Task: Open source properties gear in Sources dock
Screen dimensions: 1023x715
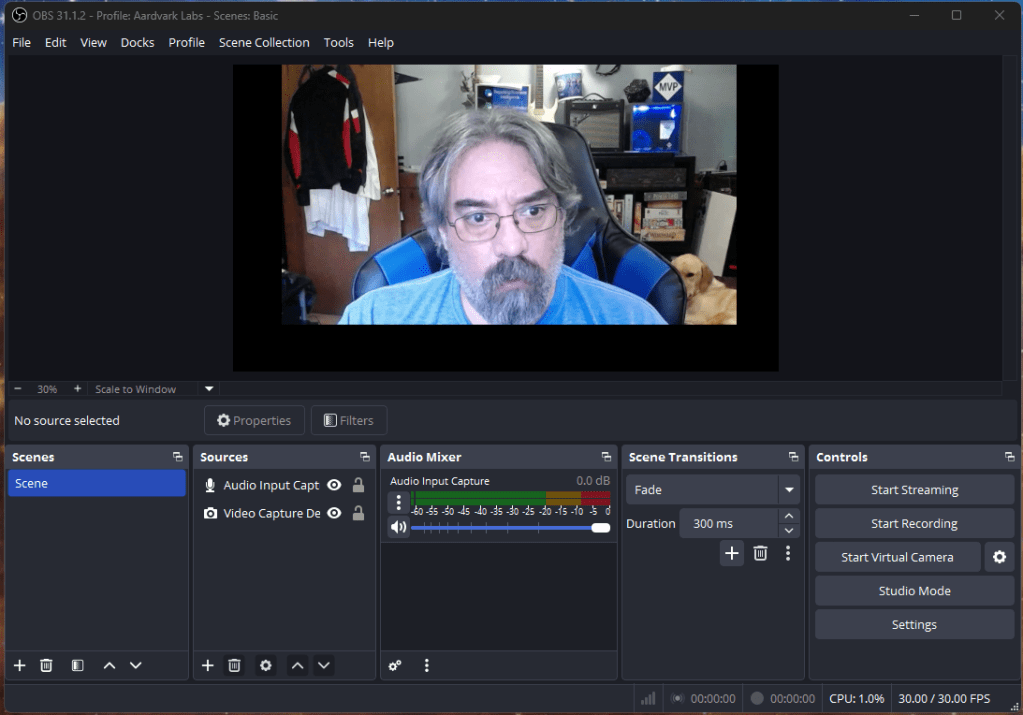Action: click(265, 665)
